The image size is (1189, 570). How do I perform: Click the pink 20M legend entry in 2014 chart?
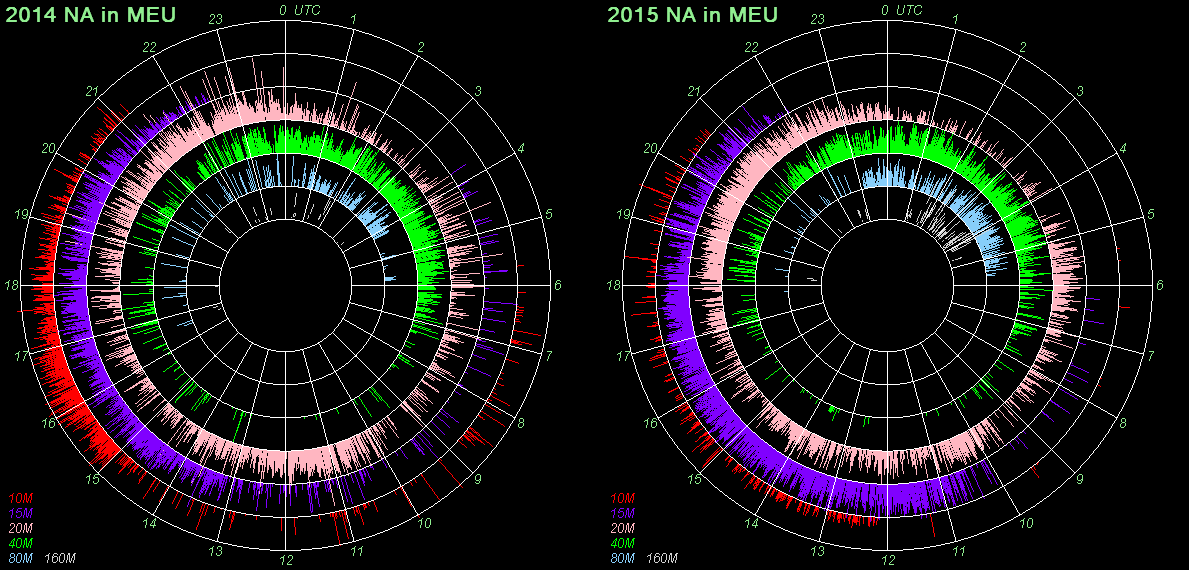coord(21,528)
